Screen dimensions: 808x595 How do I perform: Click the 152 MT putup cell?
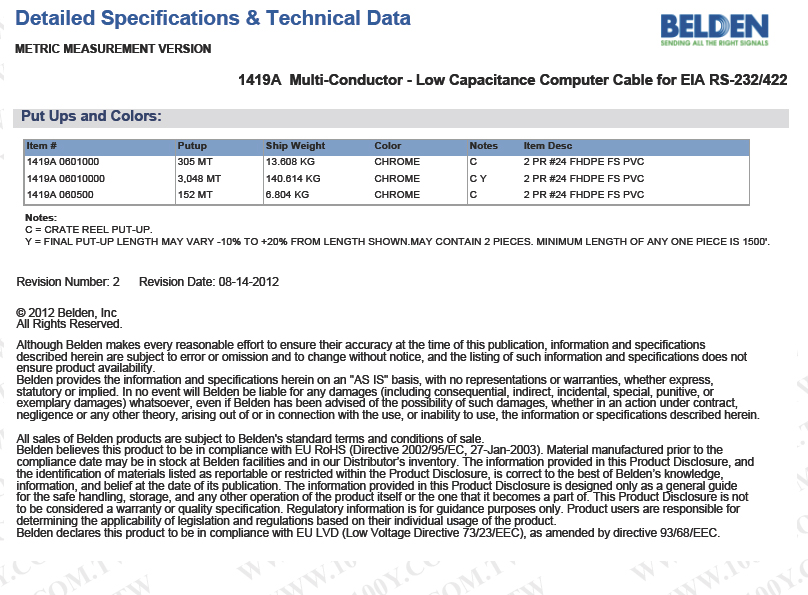pyautogui.click(x=193, y=194)
